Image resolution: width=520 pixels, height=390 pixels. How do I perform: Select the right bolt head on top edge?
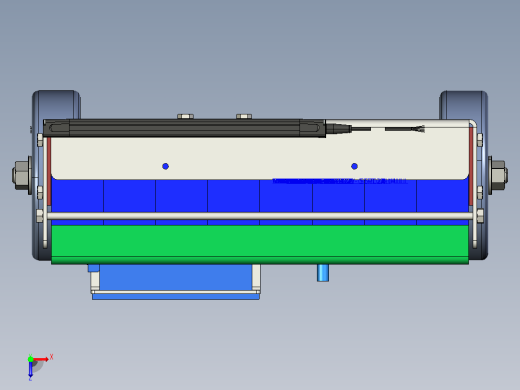[x=244, y=116]
